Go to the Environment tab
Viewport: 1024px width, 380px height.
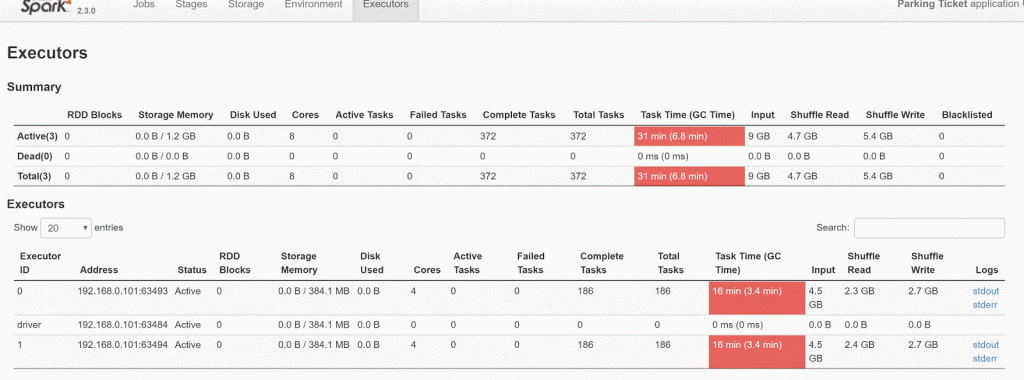(313, 5)
